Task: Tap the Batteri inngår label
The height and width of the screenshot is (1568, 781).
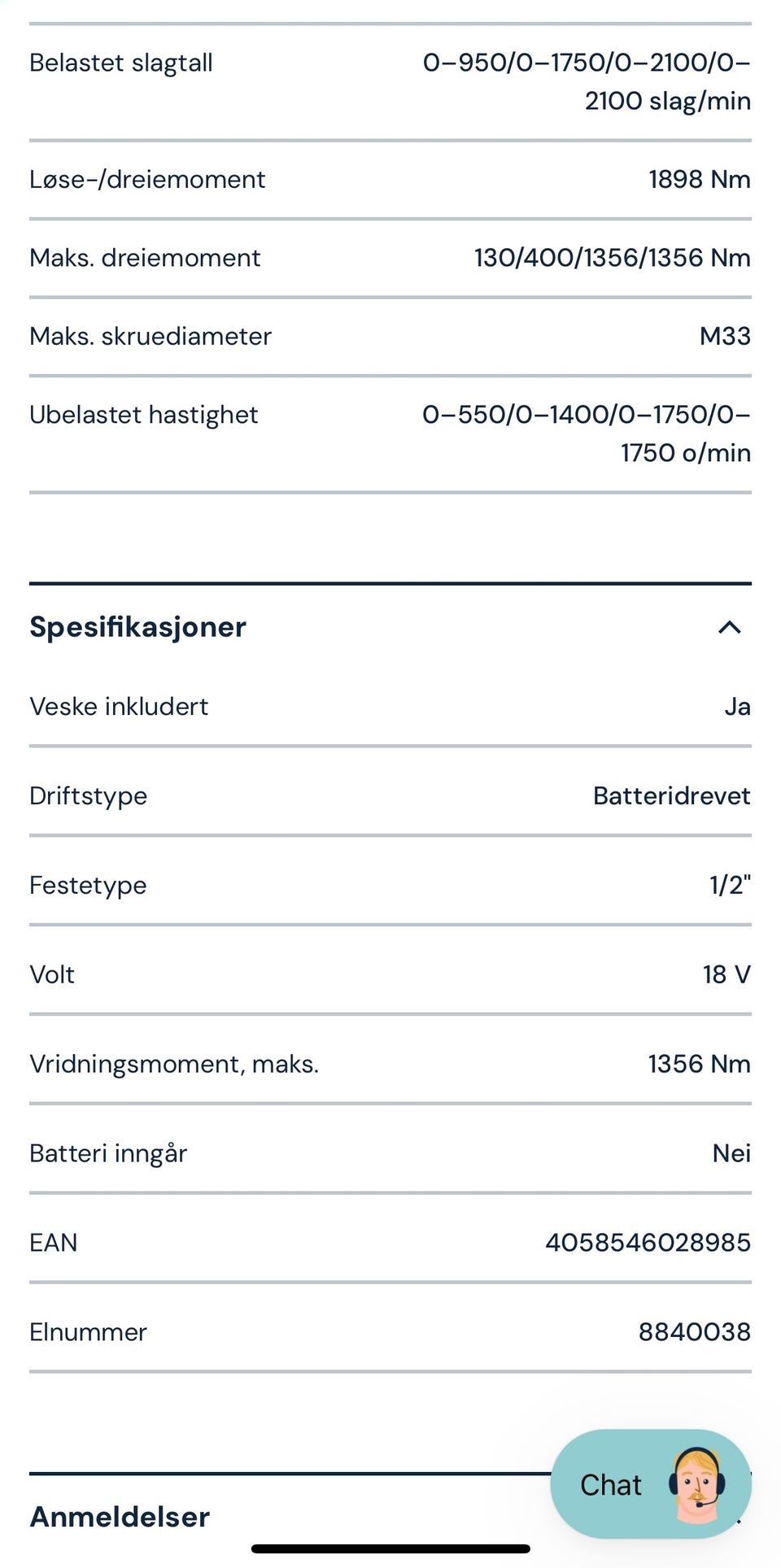Action: 108,1153
